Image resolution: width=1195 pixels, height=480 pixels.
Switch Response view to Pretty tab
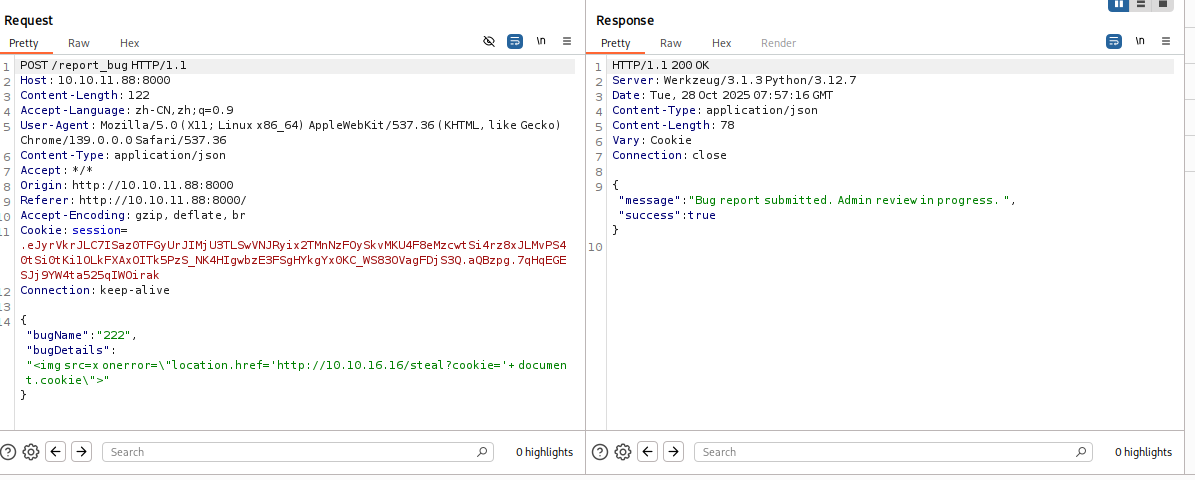click(616, 43)
